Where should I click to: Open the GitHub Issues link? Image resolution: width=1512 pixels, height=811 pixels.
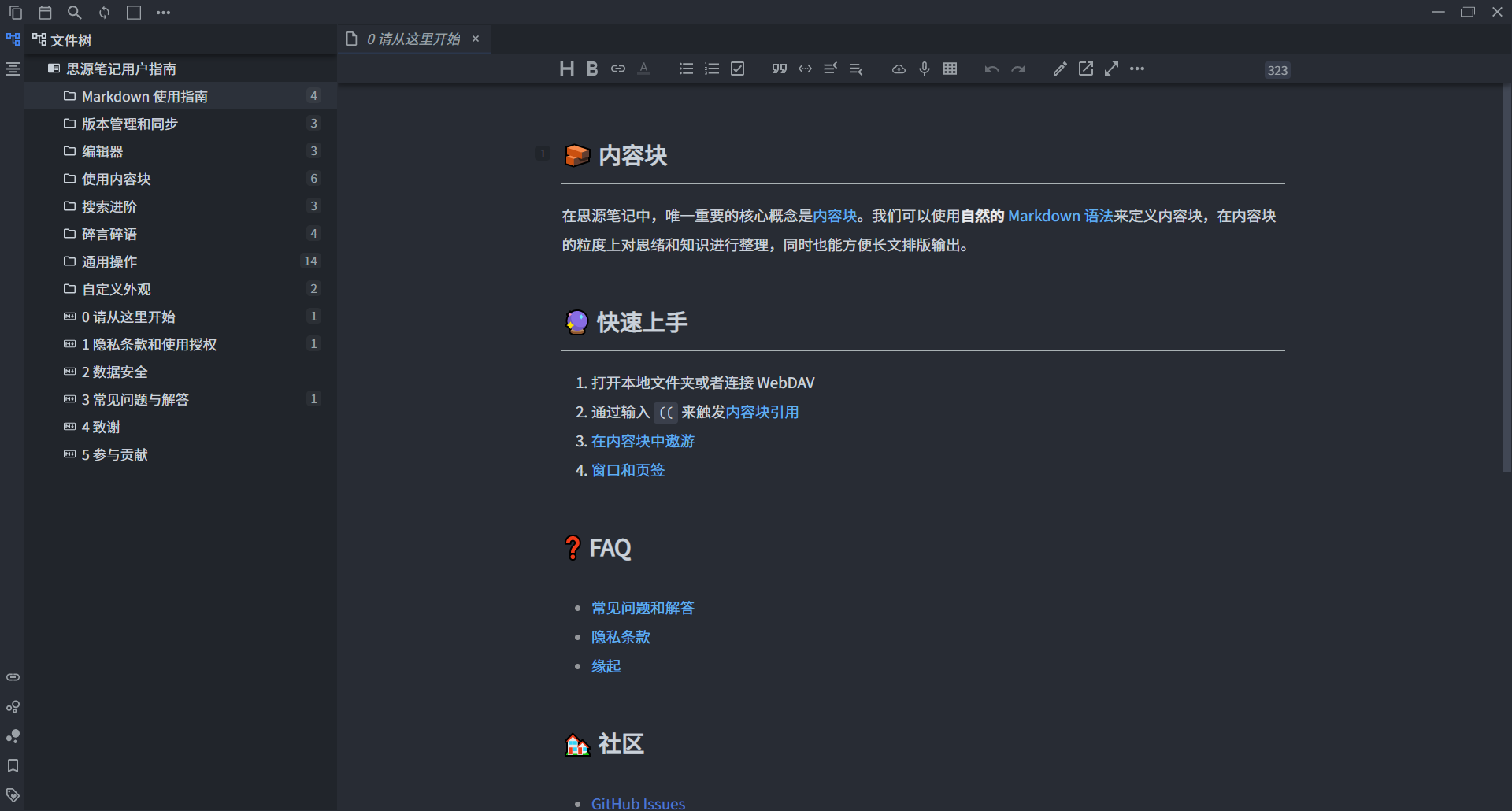point(638,803)
